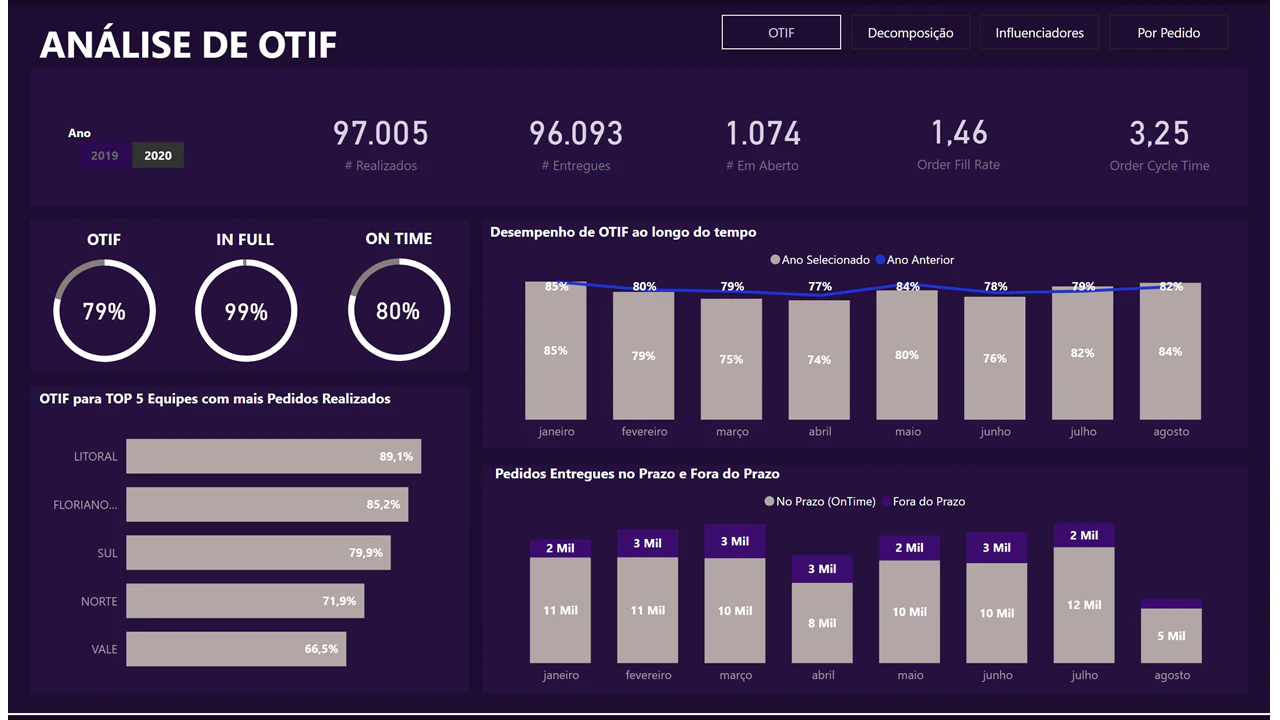Viewport: 1280px width, 720px height.
Task: Click the IN FULL 99% donut gauge
Action: pos(246,310)
